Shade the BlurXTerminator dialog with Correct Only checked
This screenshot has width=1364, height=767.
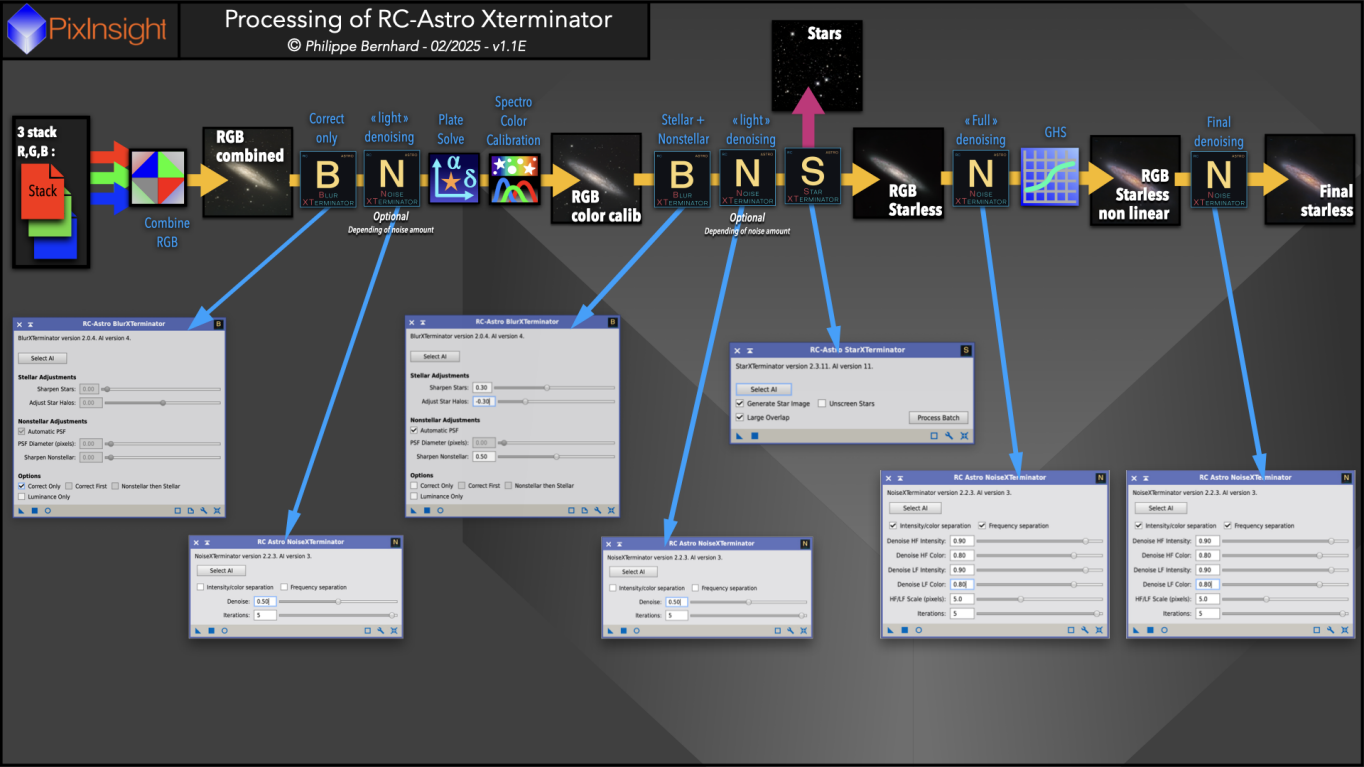pyautogui.click(x=31, y=324)
